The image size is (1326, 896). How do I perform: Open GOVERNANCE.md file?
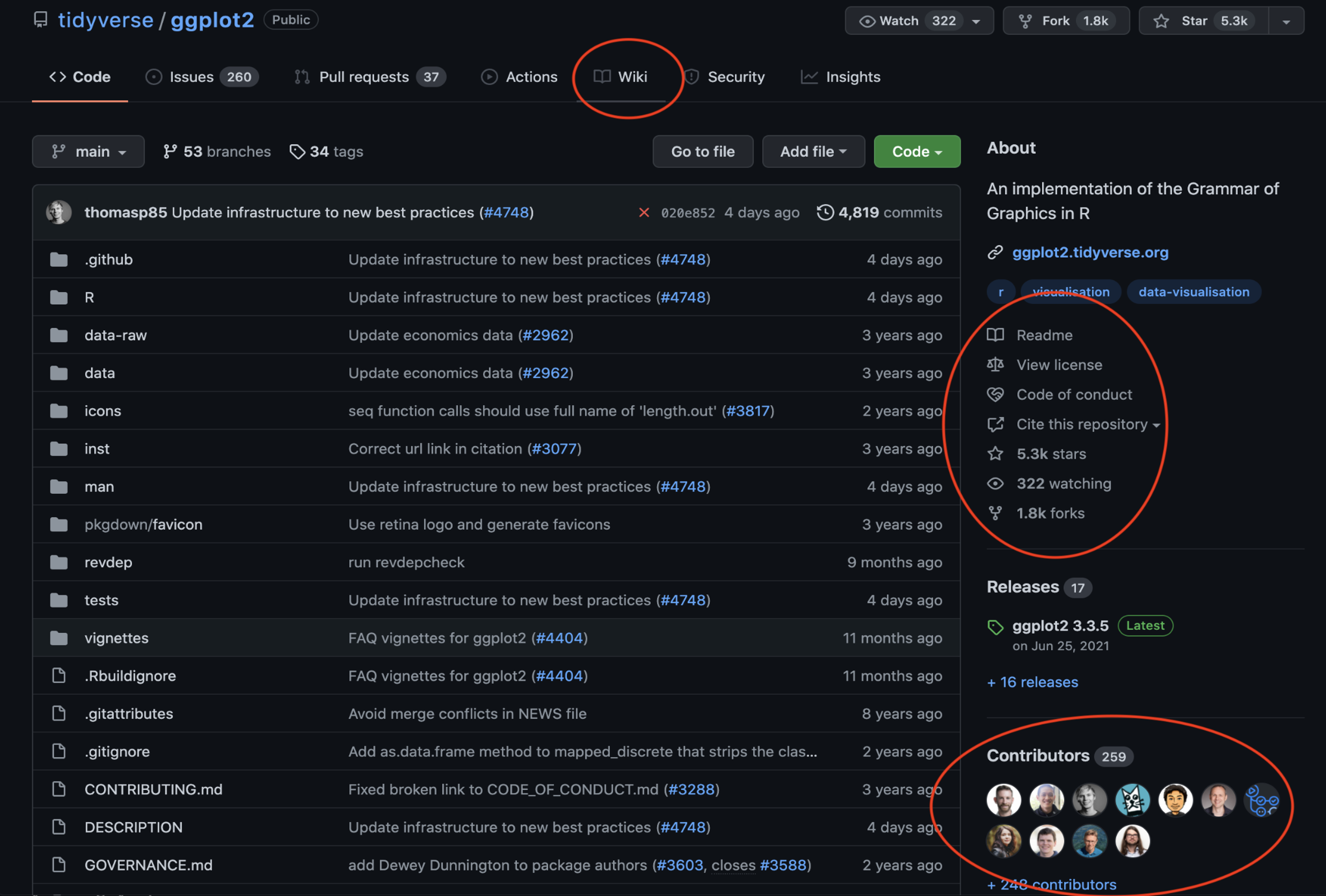tap(148, 865)
